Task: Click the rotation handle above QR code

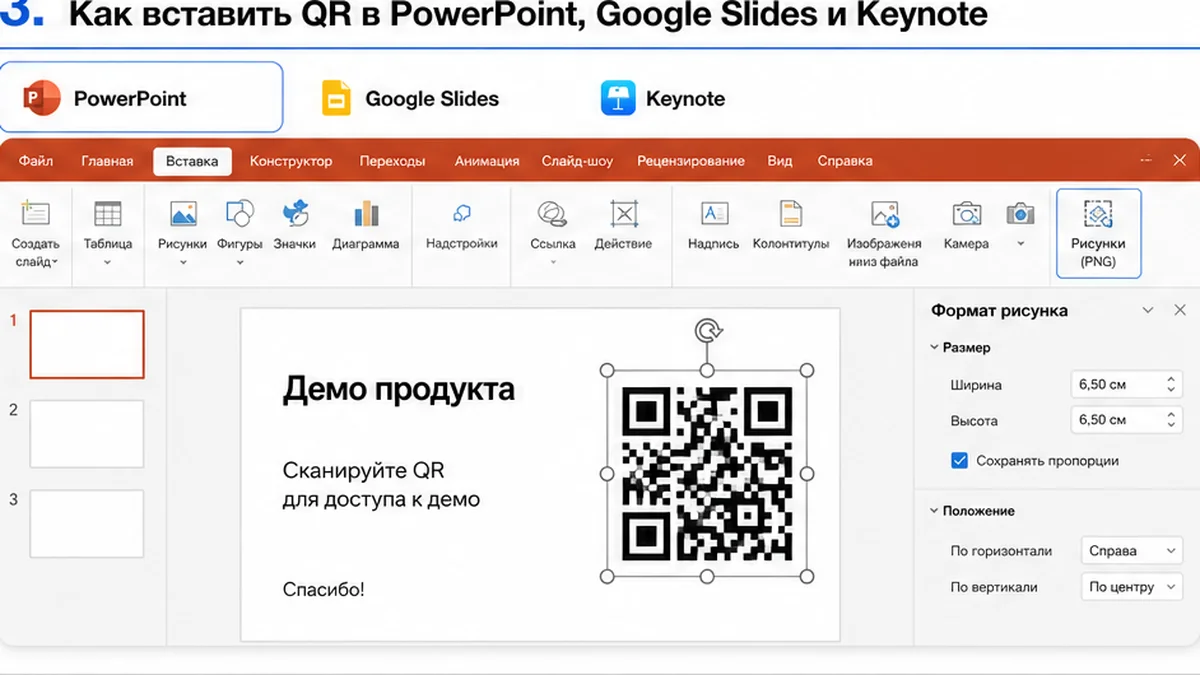Action: (708, 331)
